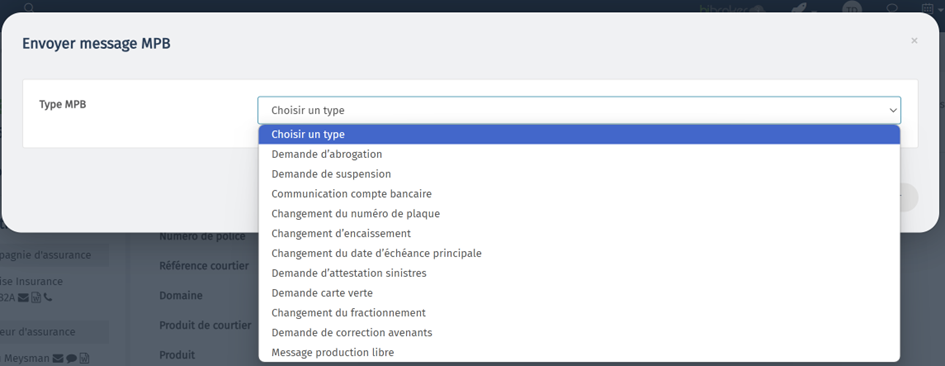Click envelope icon next to Meysman
This screenshot has width=945, height=366.
coord(58,359)
